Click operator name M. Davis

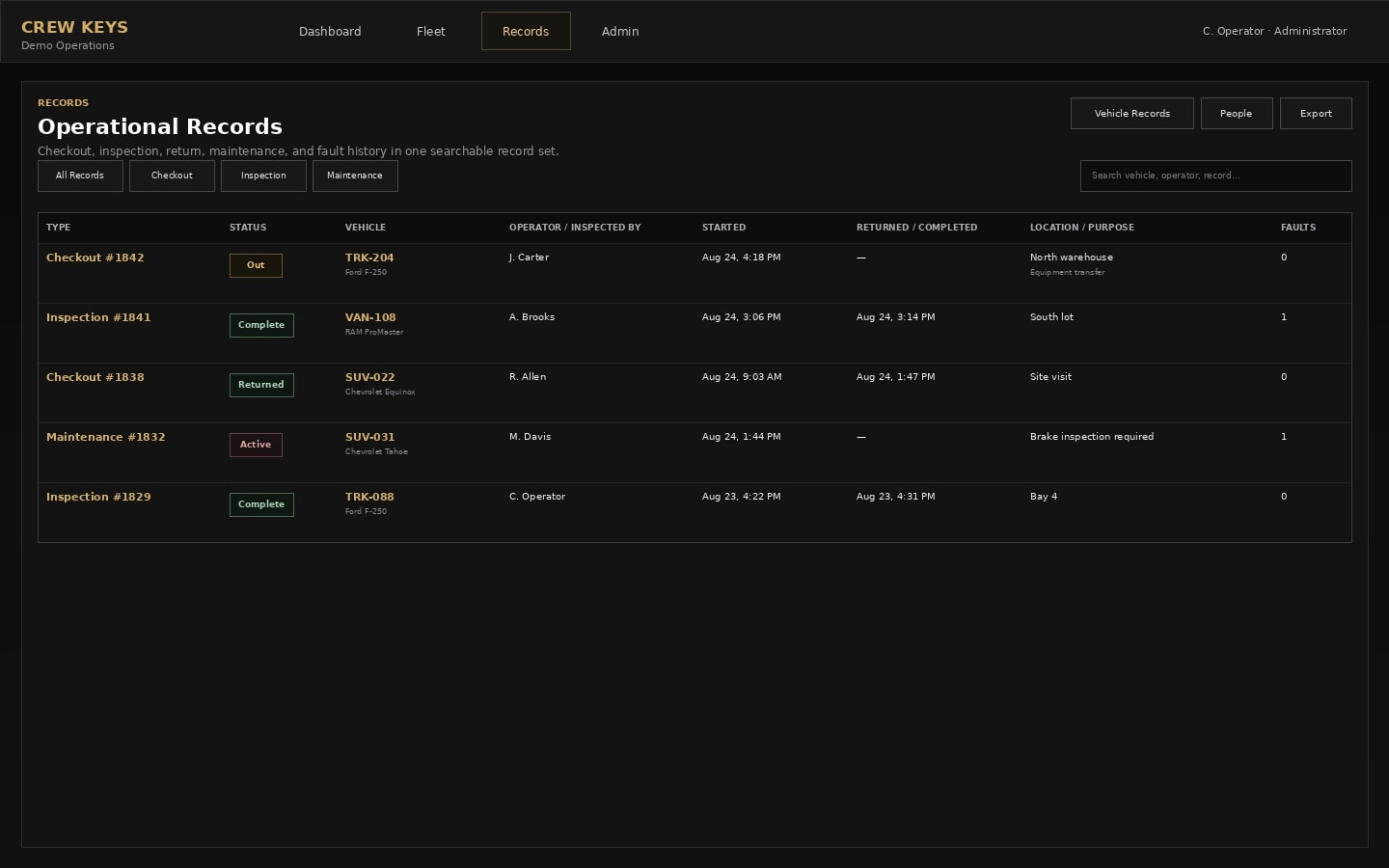coord(530,437)
